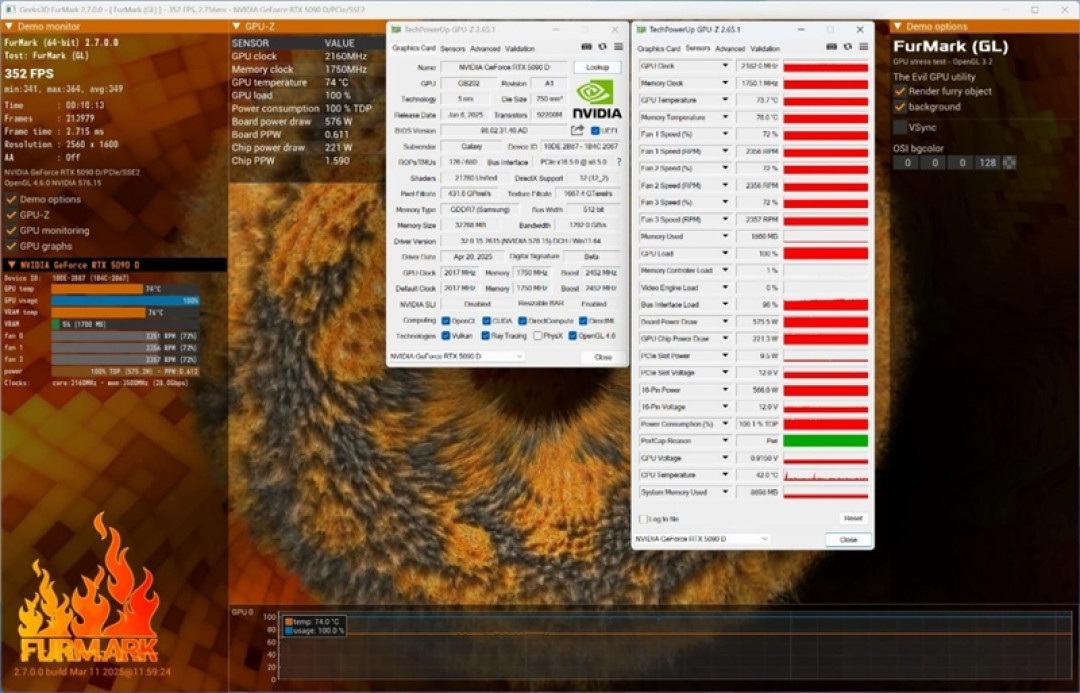Disable Render furry object
The image size is (1080, 693).
click(900, 91)
